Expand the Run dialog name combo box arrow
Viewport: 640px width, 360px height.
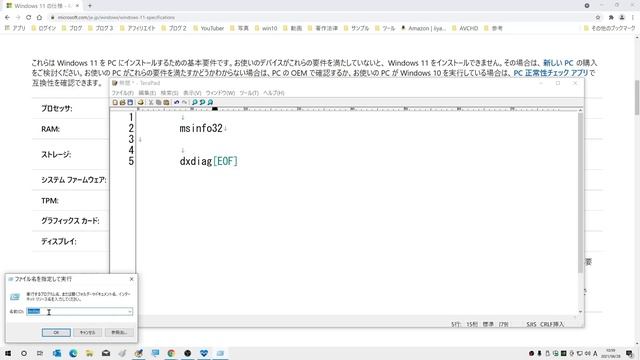coord(130,312)
